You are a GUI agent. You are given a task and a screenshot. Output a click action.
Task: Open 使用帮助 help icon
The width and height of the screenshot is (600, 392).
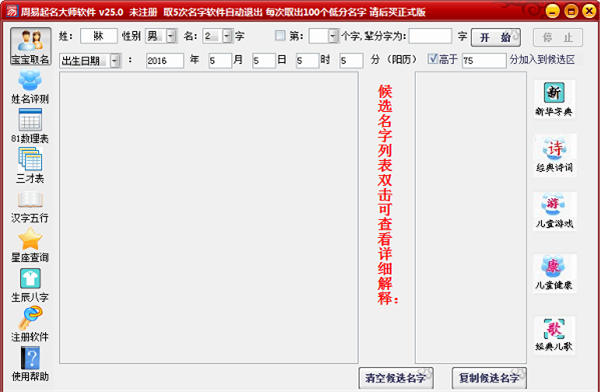[x=30, y=364]
